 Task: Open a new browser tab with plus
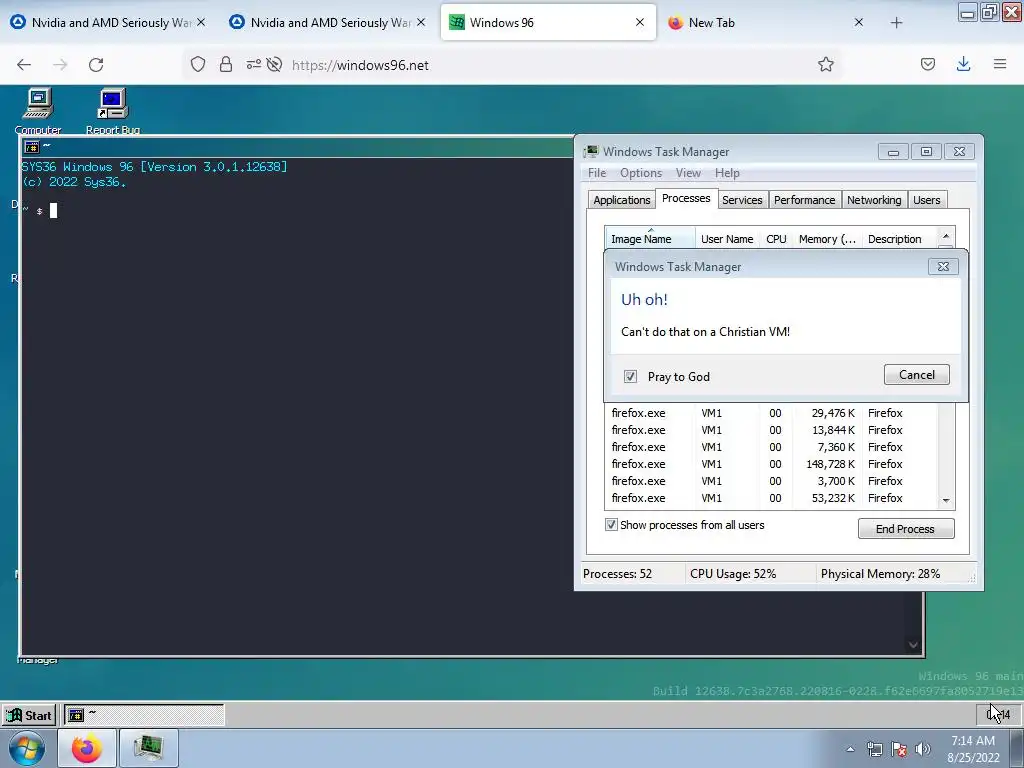click(x=896, y=23)
